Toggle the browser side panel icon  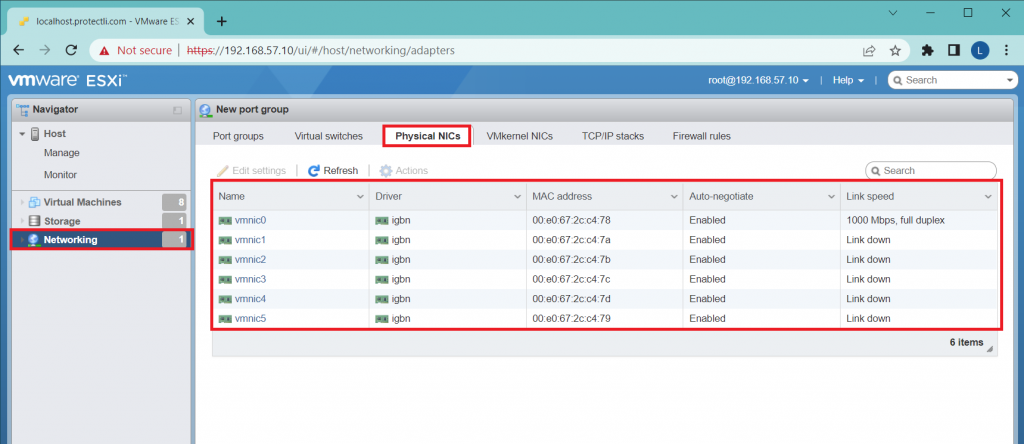pos(953,50)
